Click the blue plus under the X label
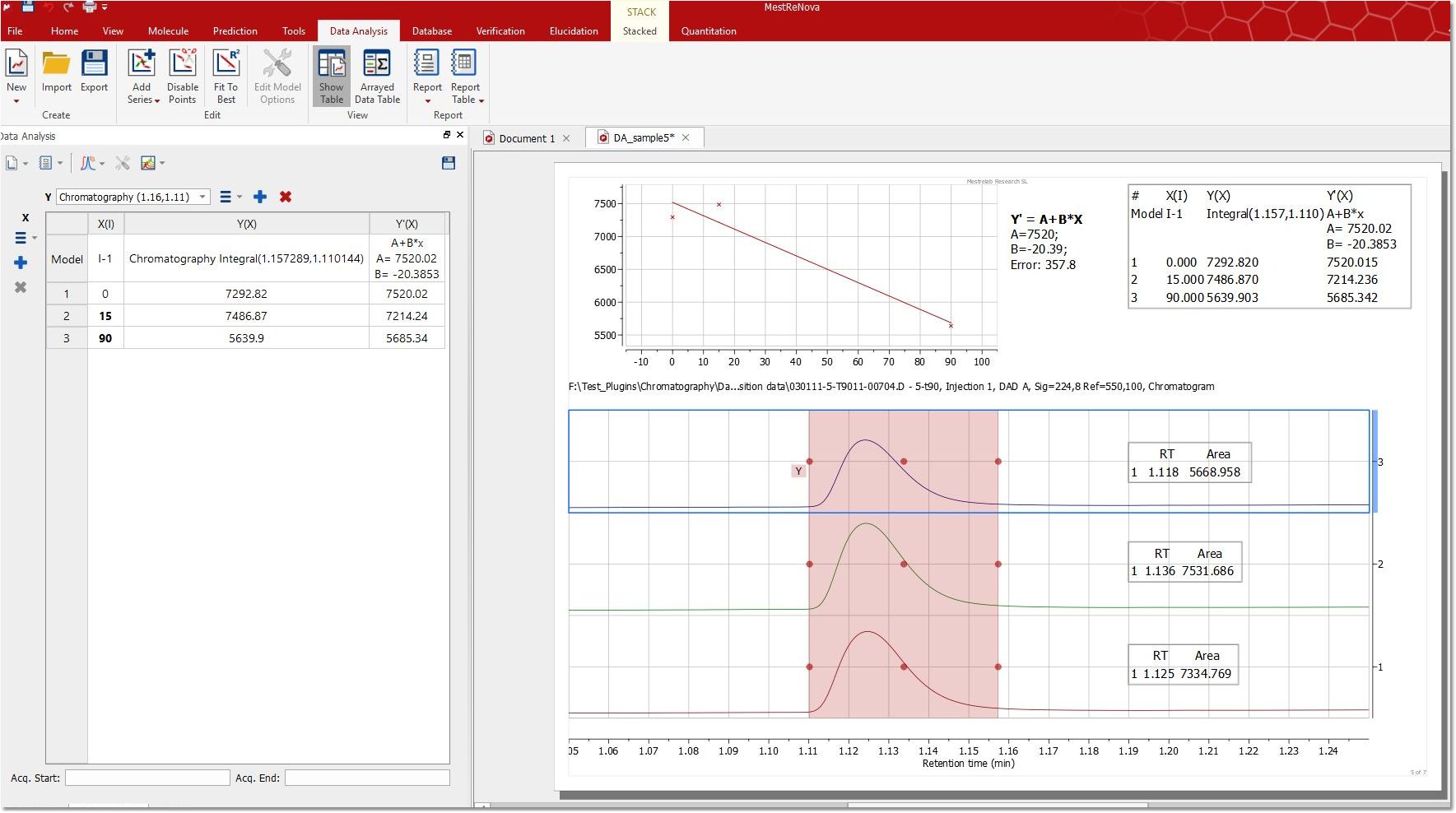The image size is (1456, 813). tap(21, 262)
